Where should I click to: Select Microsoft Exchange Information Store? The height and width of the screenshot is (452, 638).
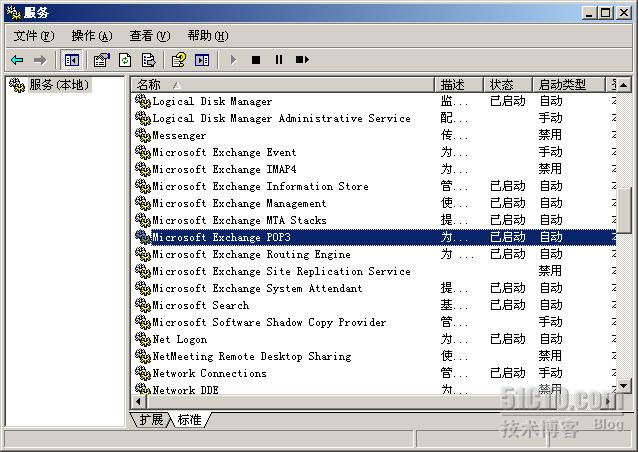coord(260,186)
